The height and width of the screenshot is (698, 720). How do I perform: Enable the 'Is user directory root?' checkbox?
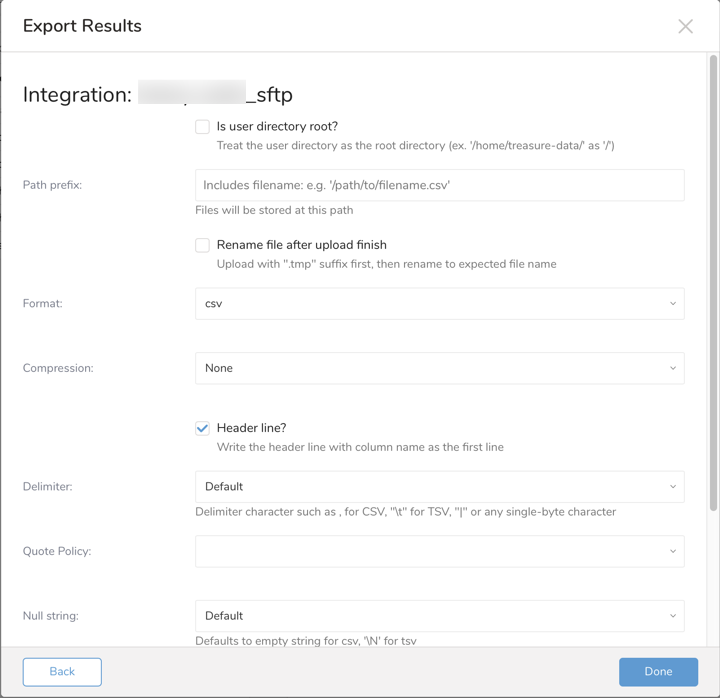click(x=203, y=127)
